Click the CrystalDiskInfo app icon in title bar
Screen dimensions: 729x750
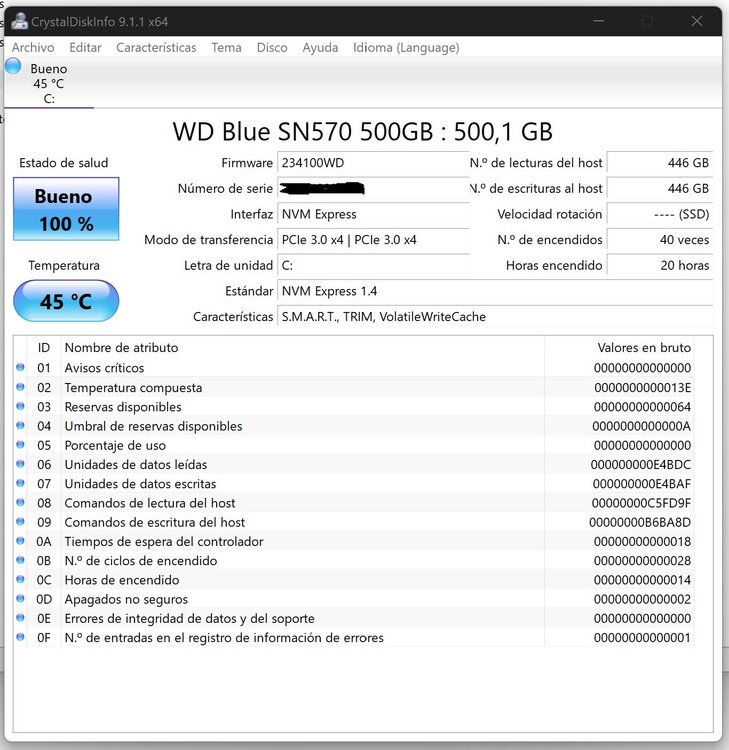(x=20, y=22)
